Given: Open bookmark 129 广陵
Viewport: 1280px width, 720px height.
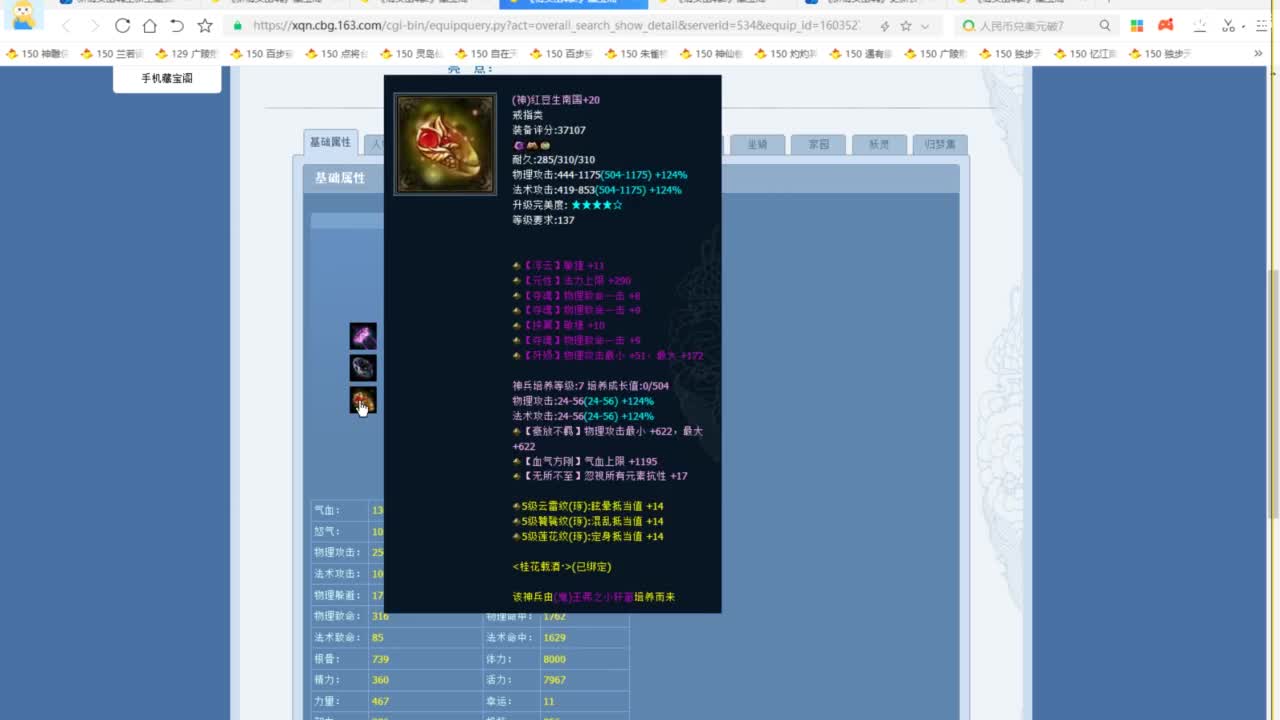Looking at the screenshot, I should [188, 54].
